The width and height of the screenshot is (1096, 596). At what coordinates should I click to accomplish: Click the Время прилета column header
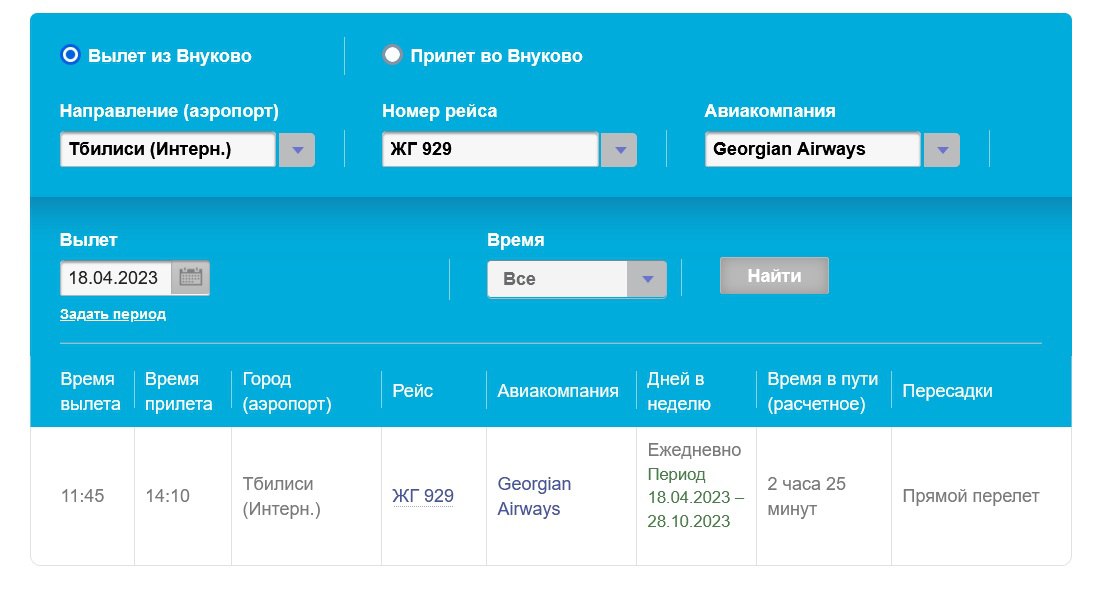178,391
